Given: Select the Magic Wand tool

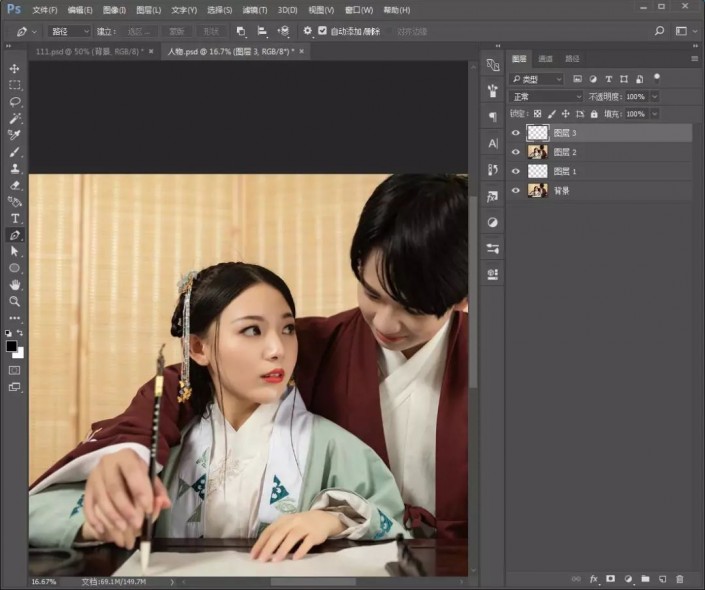Looking at the screenshot, I should tap(14, 118).
